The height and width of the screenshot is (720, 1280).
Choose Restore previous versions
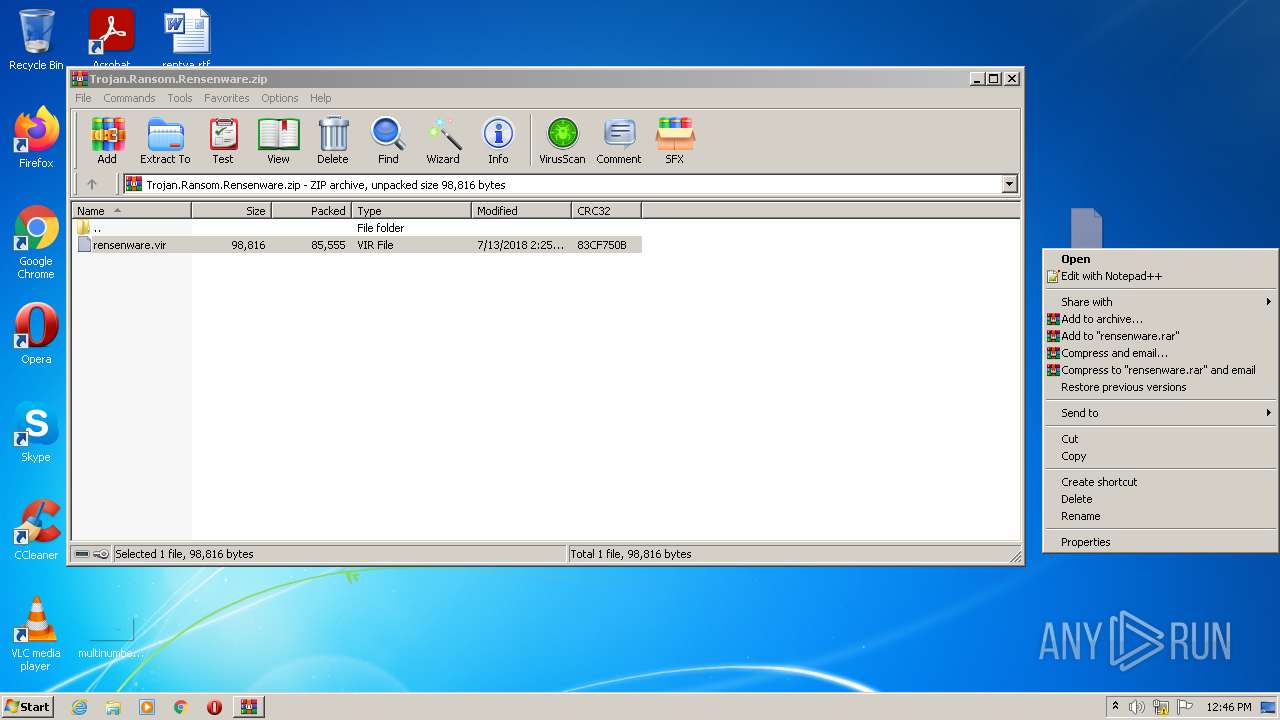pyautogui.click(x=1160, y=387)
